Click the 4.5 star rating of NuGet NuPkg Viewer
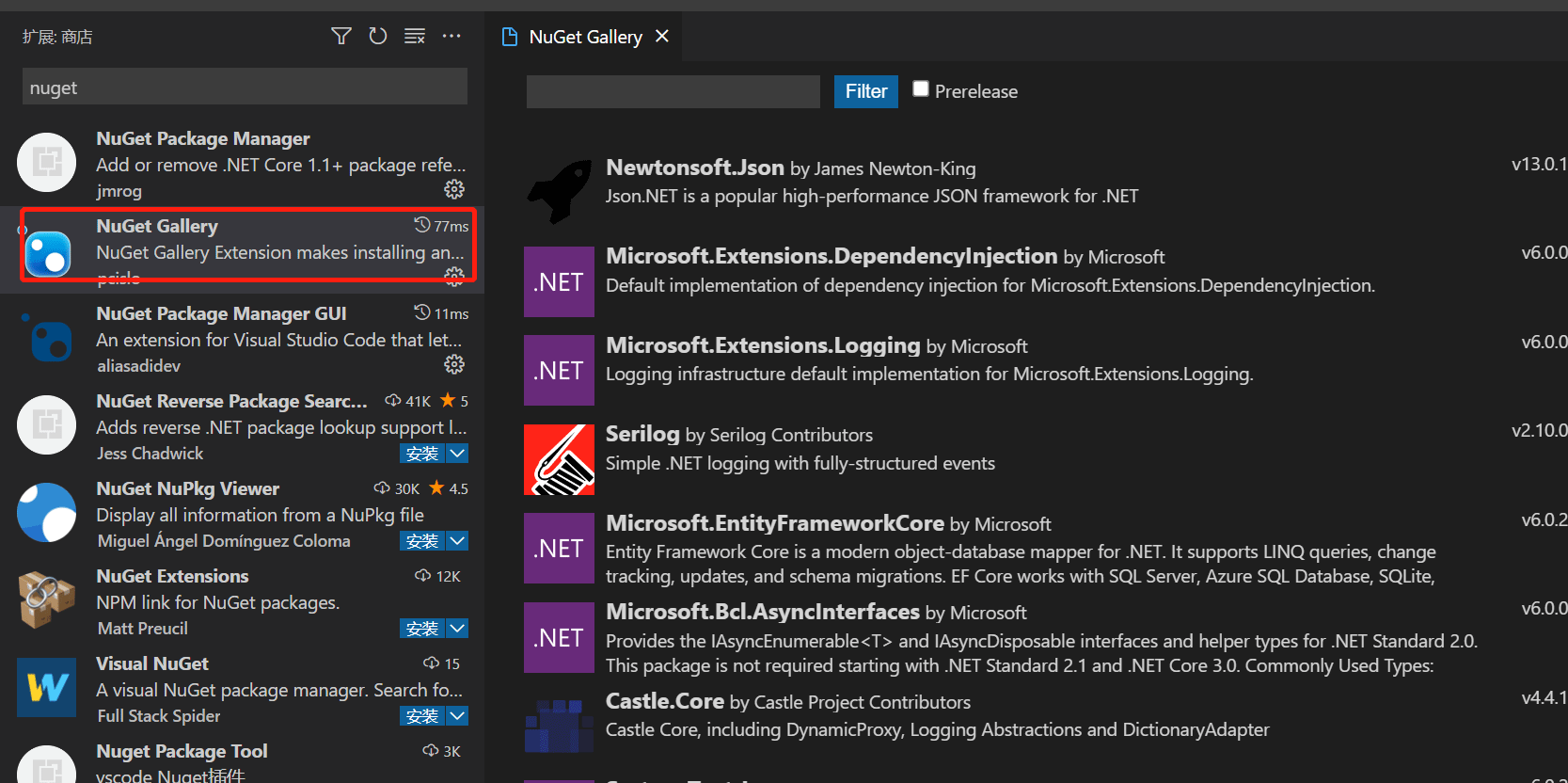The width and height of the screenshot is (1568, 783). pos(449,488)
